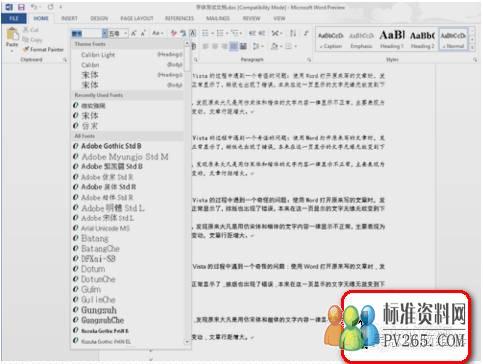Choose DotumChe font from list
This screenshot has width=483, height=364.
128,279
